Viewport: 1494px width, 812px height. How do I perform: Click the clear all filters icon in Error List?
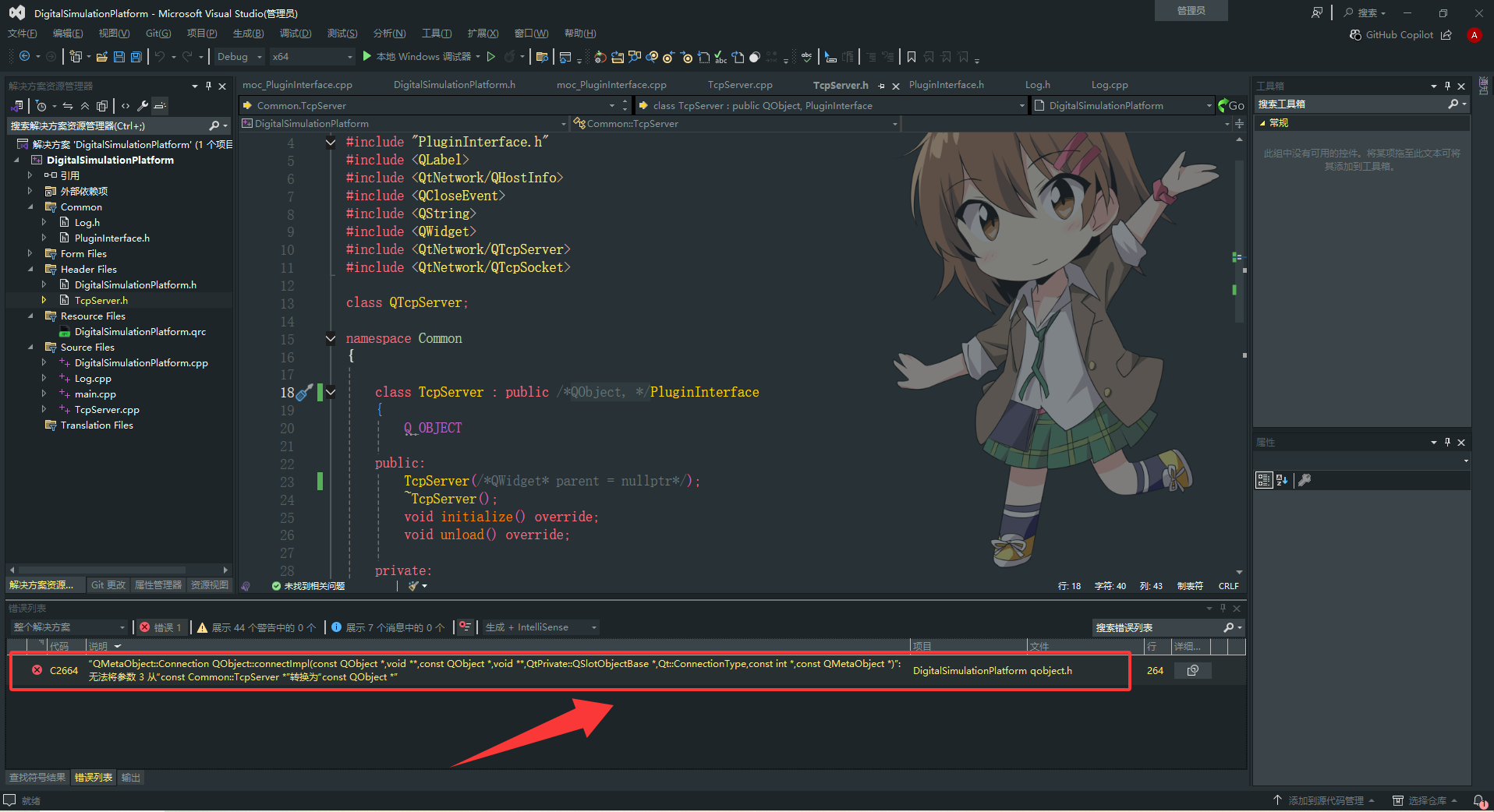coord(466,627)
